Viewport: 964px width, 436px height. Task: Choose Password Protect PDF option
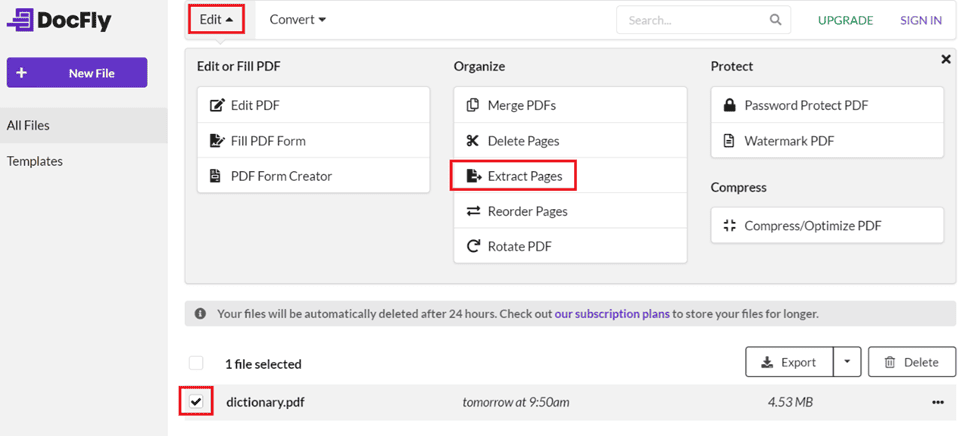827,105
